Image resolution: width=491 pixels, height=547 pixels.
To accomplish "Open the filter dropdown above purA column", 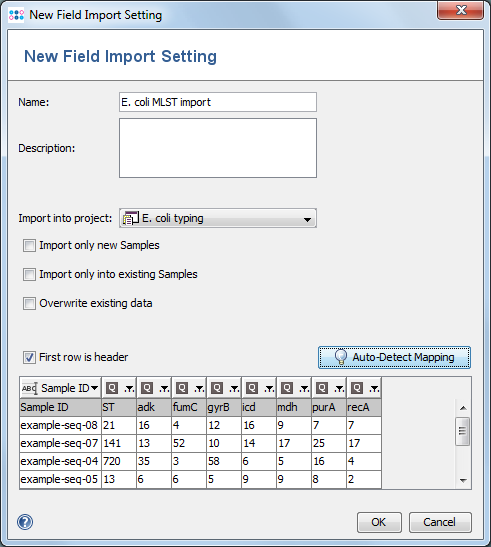I will (339, 388).
